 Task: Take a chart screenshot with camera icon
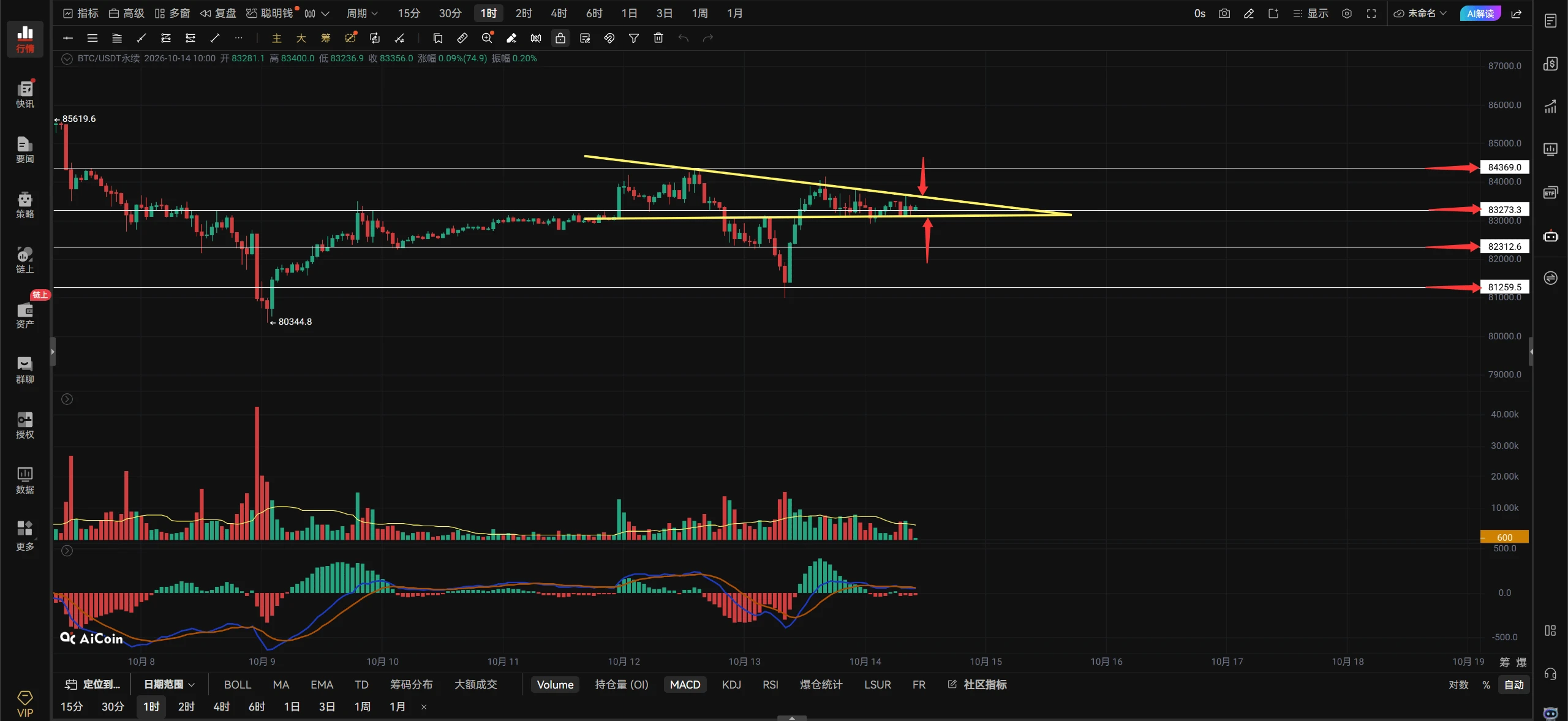(1224, 13)
